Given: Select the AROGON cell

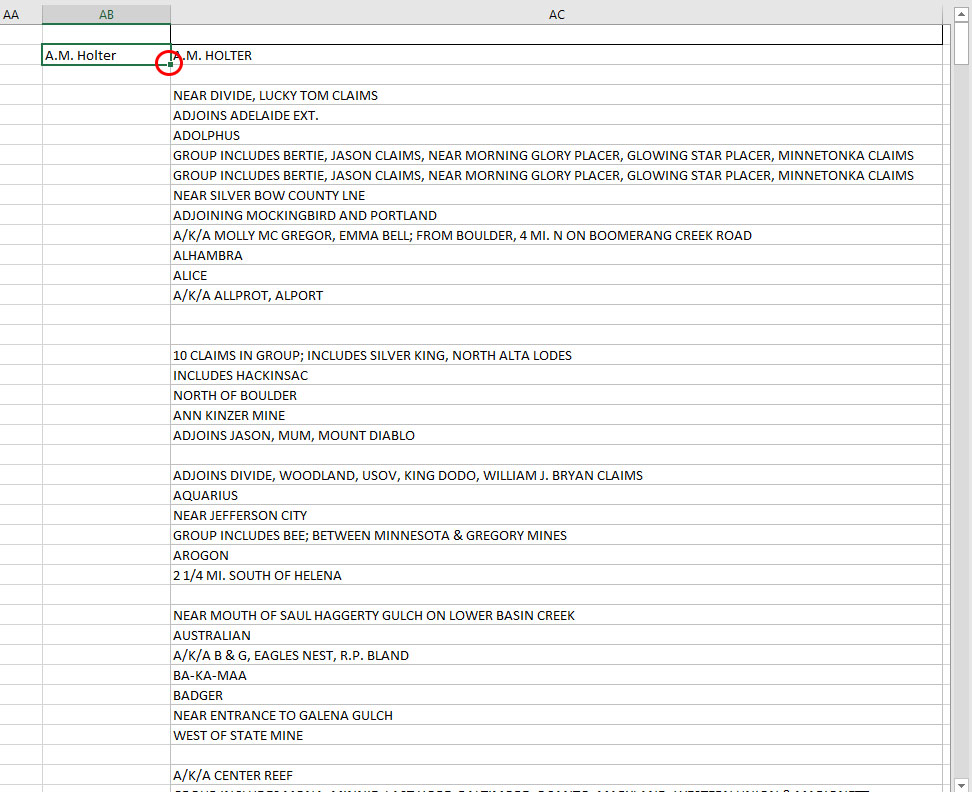Looking at the screenshot, I should point(201,556).
